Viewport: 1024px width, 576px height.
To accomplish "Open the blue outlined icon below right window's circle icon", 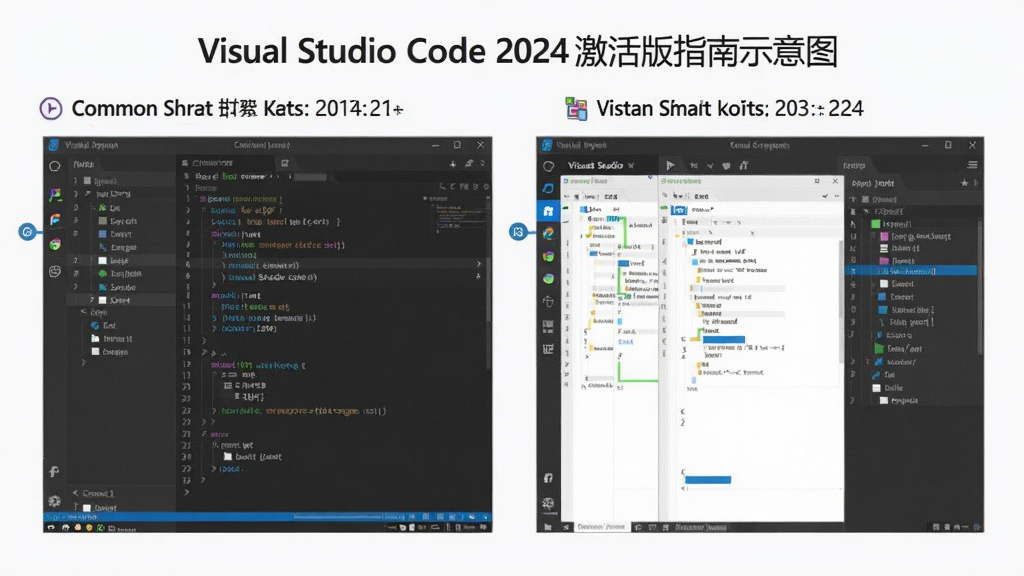I will (x=549, y=188).
